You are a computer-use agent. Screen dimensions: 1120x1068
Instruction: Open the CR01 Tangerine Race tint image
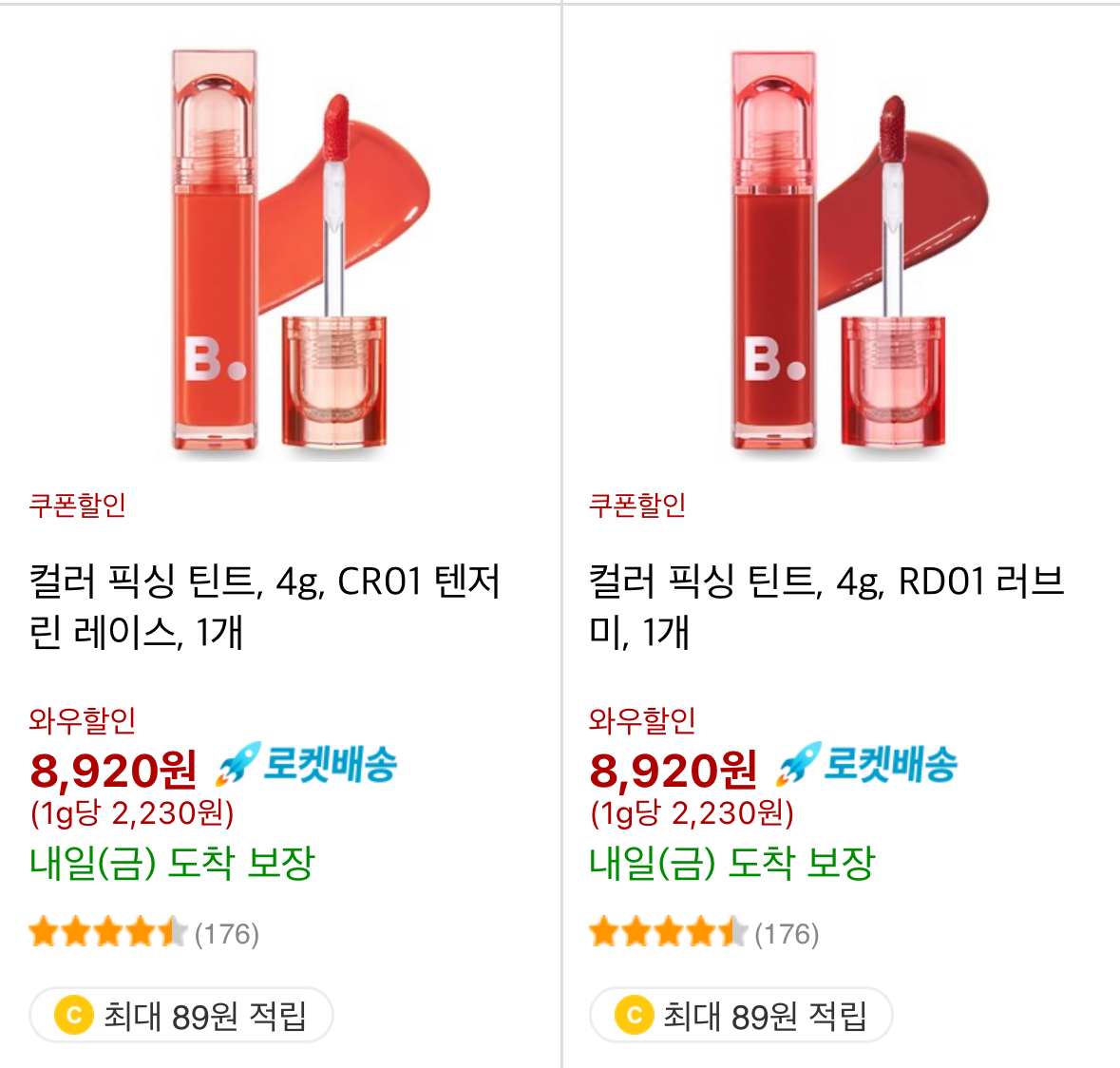pos(280,252)
